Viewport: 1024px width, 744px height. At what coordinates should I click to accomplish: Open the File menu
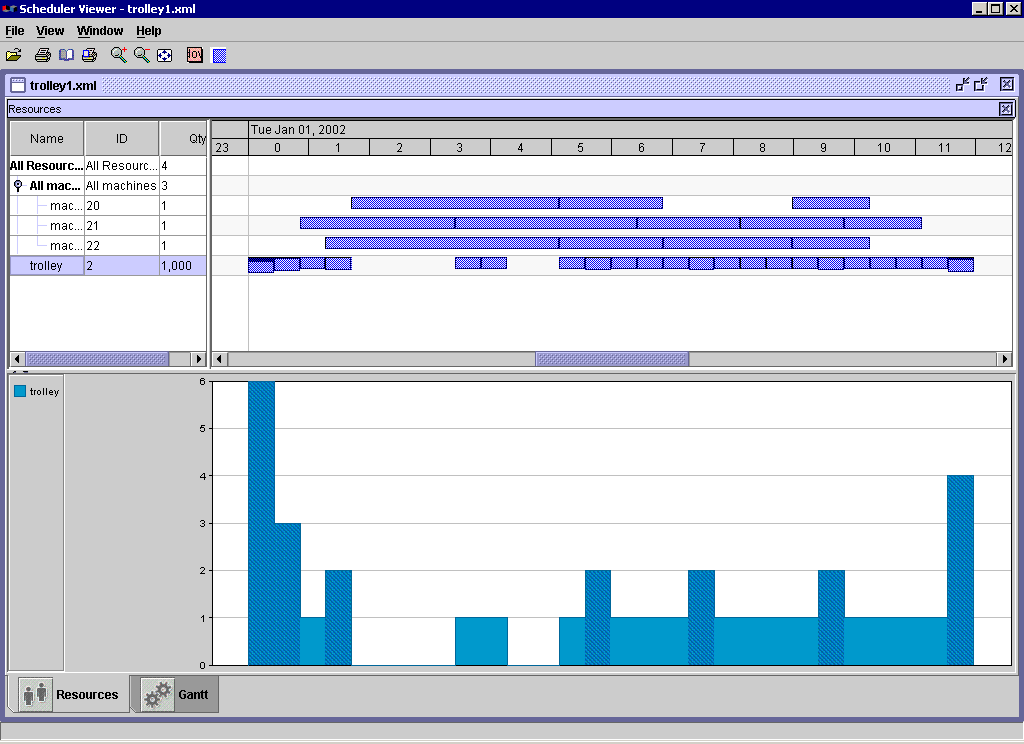[x=14, y=31]
